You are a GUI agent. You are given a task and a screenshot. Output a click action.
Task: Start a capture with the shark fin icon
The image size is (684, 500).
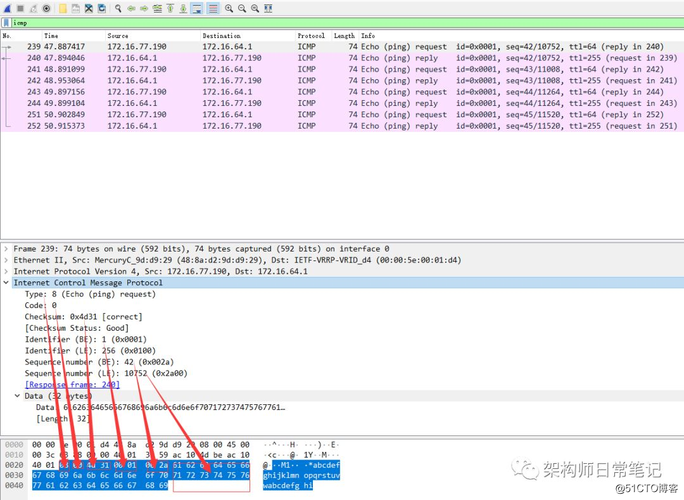(x=7, y=8)
